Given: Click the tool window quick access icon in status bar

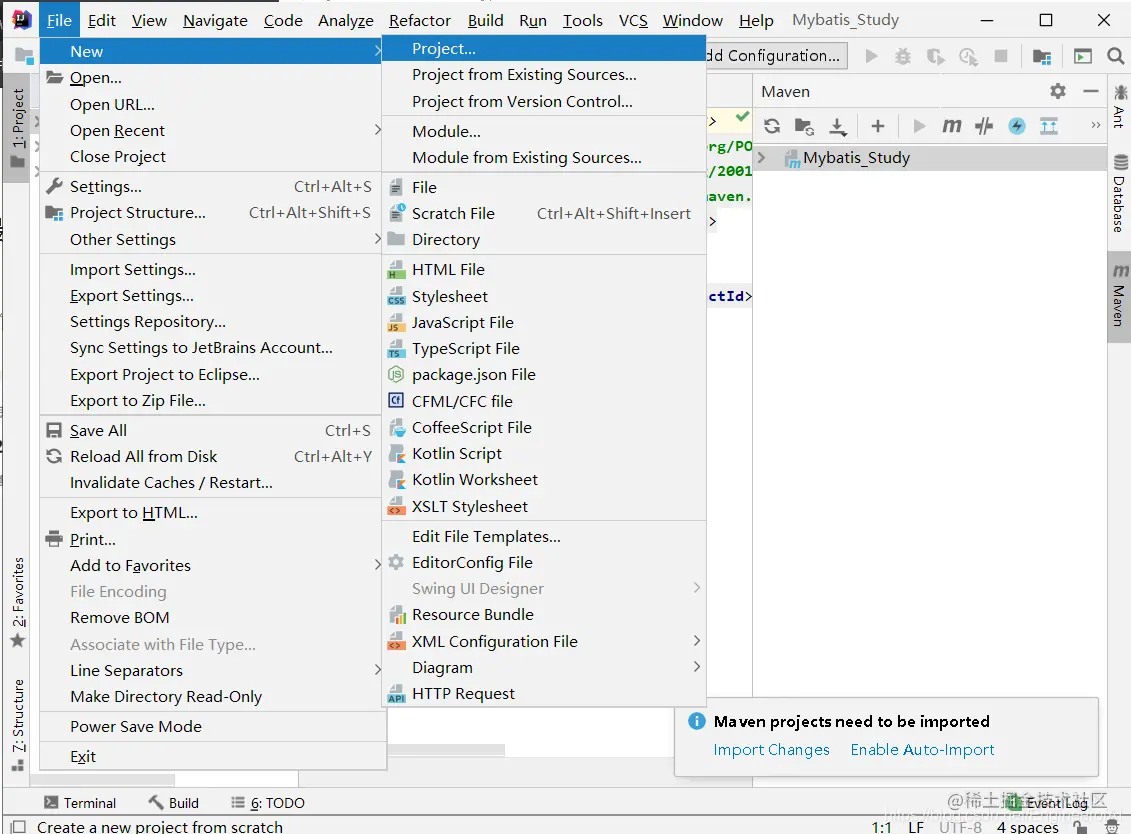Looking at the screenshot, I should pos(19,826).
